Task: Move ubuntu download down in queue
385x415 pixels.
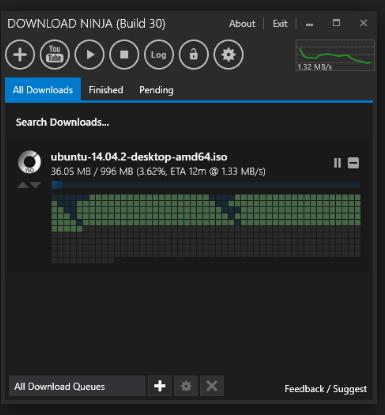Action: pos(35,185)
